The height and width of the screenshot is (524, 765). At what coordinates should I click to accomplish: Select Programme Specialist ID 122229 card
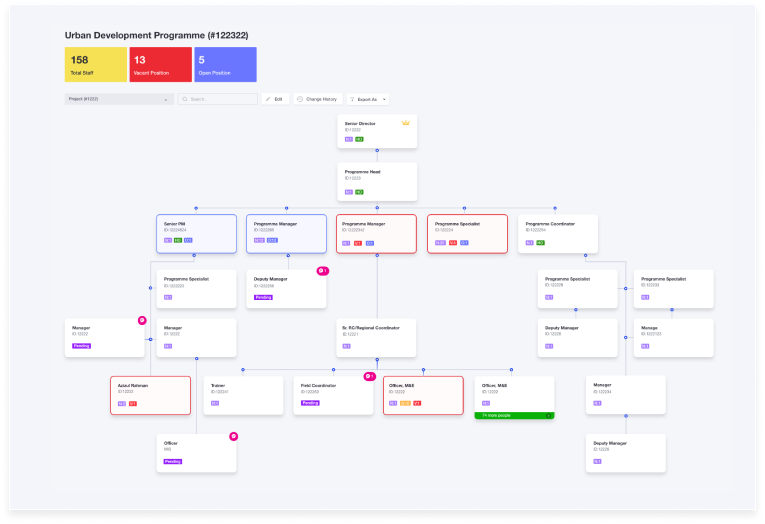(578, 289)
